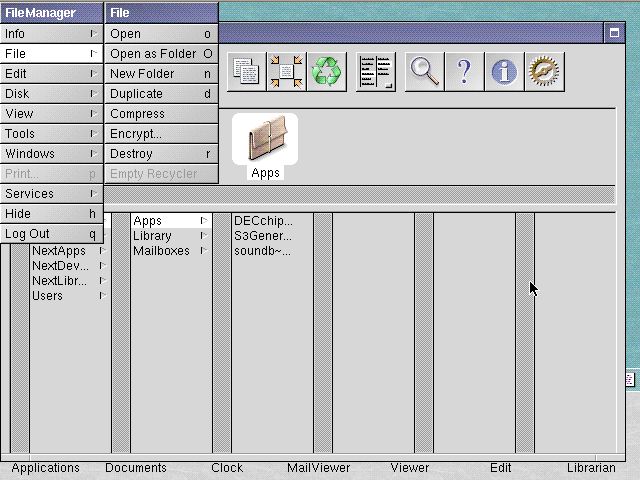The image size is (640, 480).
Task: Open the Services submenu
Action: [x=51, y=194]
